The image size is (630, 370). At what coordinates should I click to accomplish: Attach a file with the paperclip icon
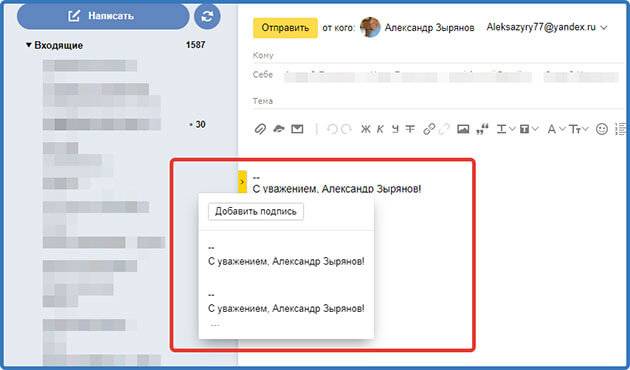260,129
